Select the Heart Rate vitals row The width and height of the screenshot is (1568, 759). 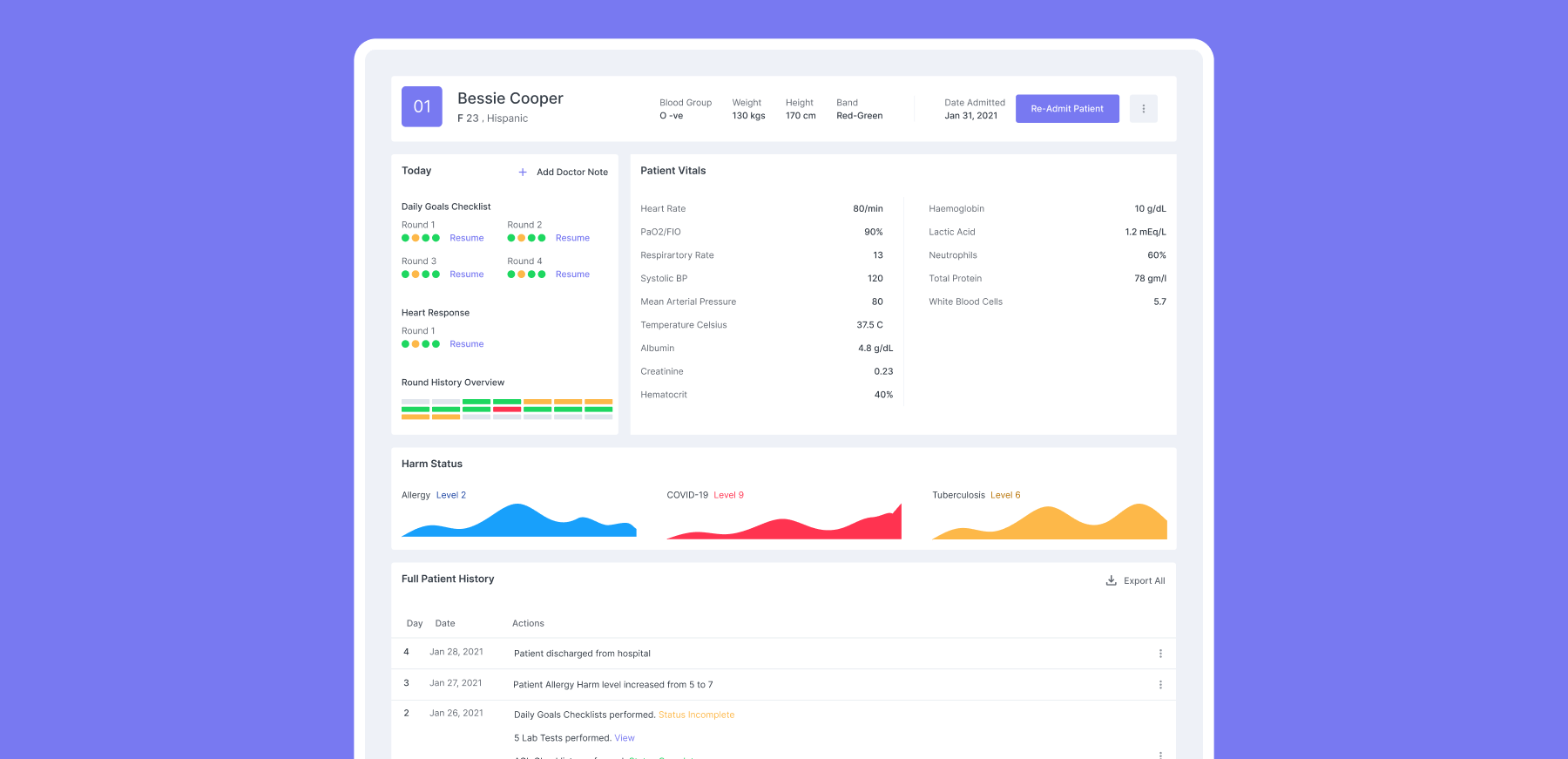[x=762, y=209]
